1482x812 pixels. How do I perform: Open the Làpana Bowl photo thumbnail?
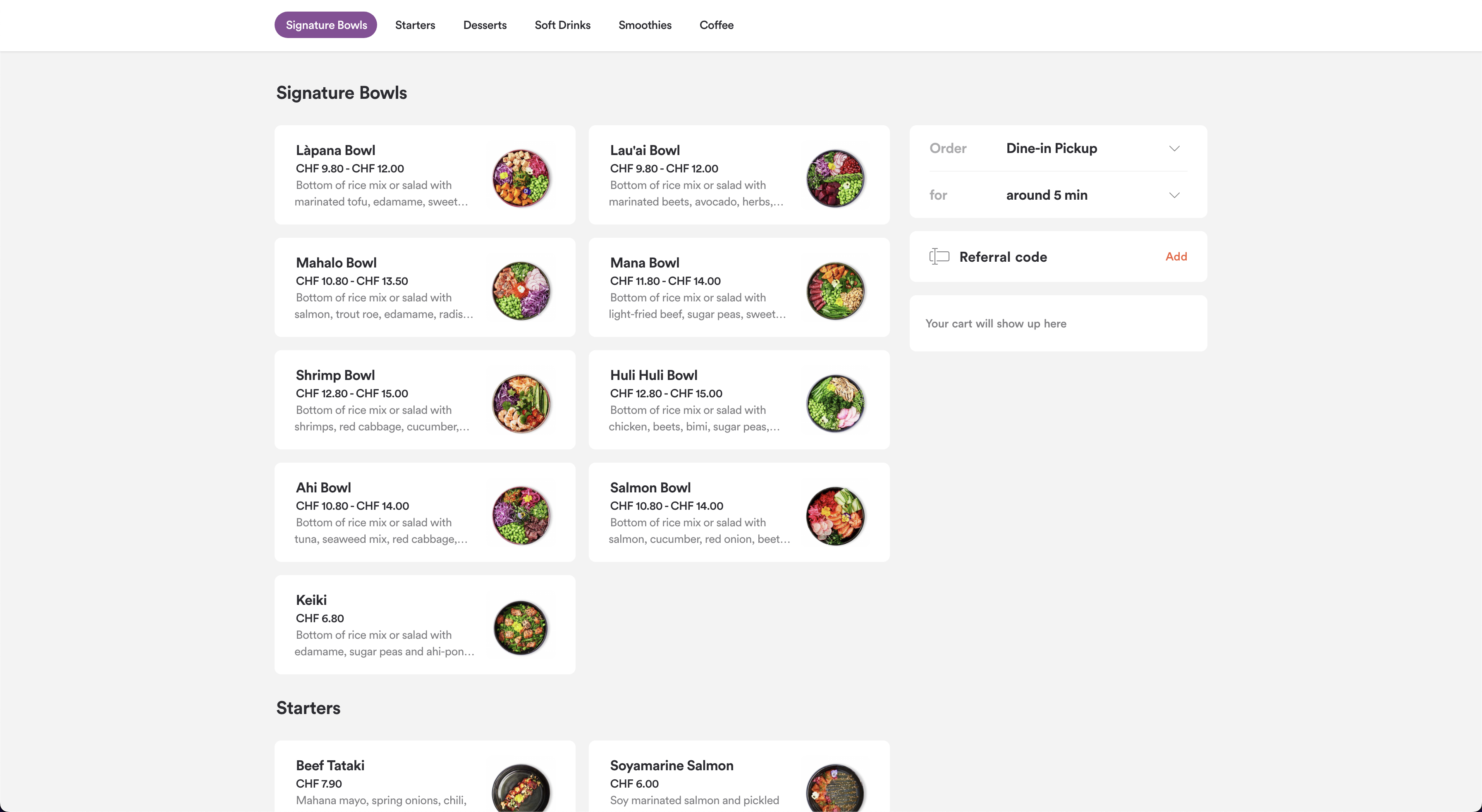tap(521, 178)
